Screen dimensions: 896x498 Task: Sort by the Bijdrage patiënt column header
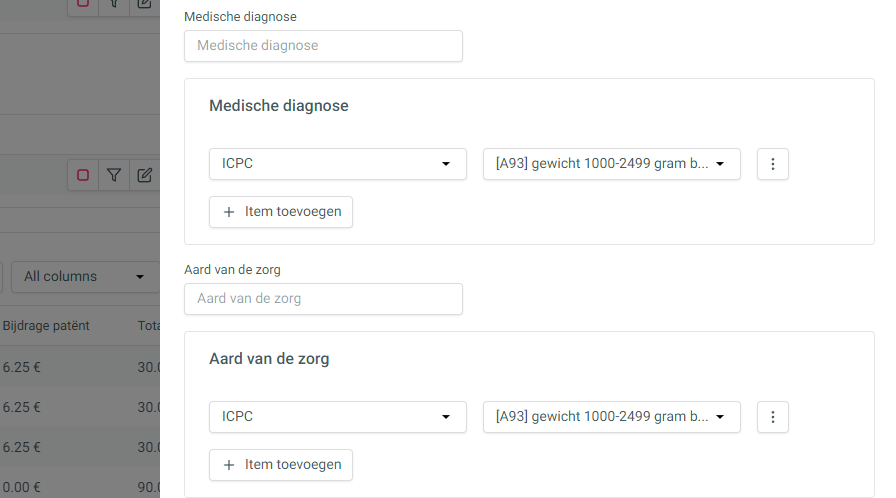tap(46, 326)
